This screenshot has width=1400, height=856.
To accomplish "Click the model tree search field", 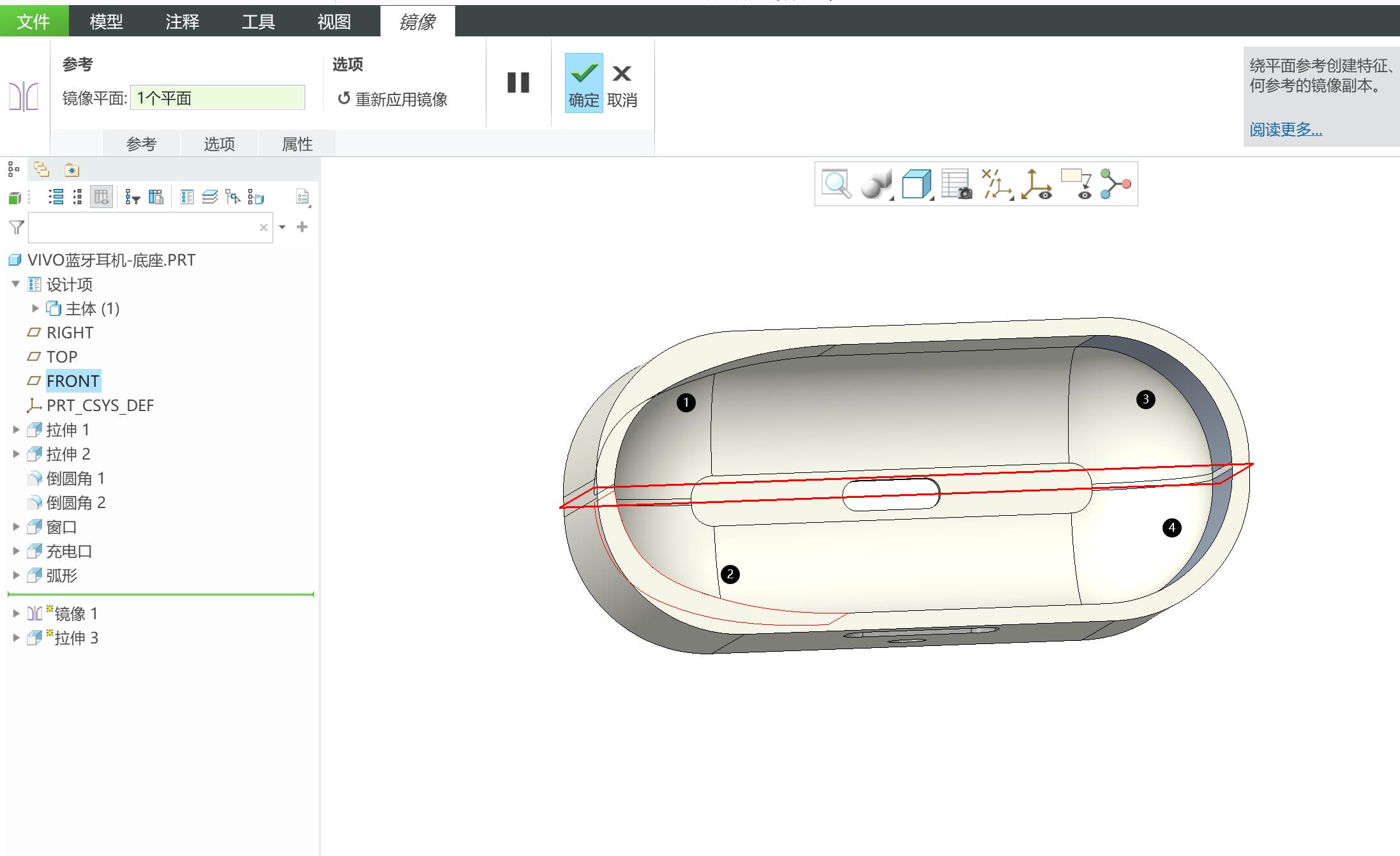I will (x=151, y=227).
